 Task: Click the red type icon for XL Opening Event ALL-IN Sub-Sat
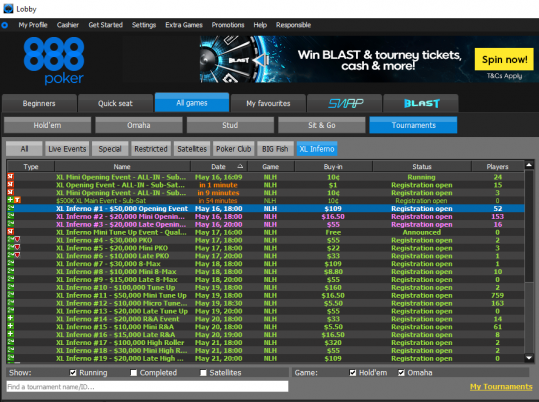tap(11, 185)
